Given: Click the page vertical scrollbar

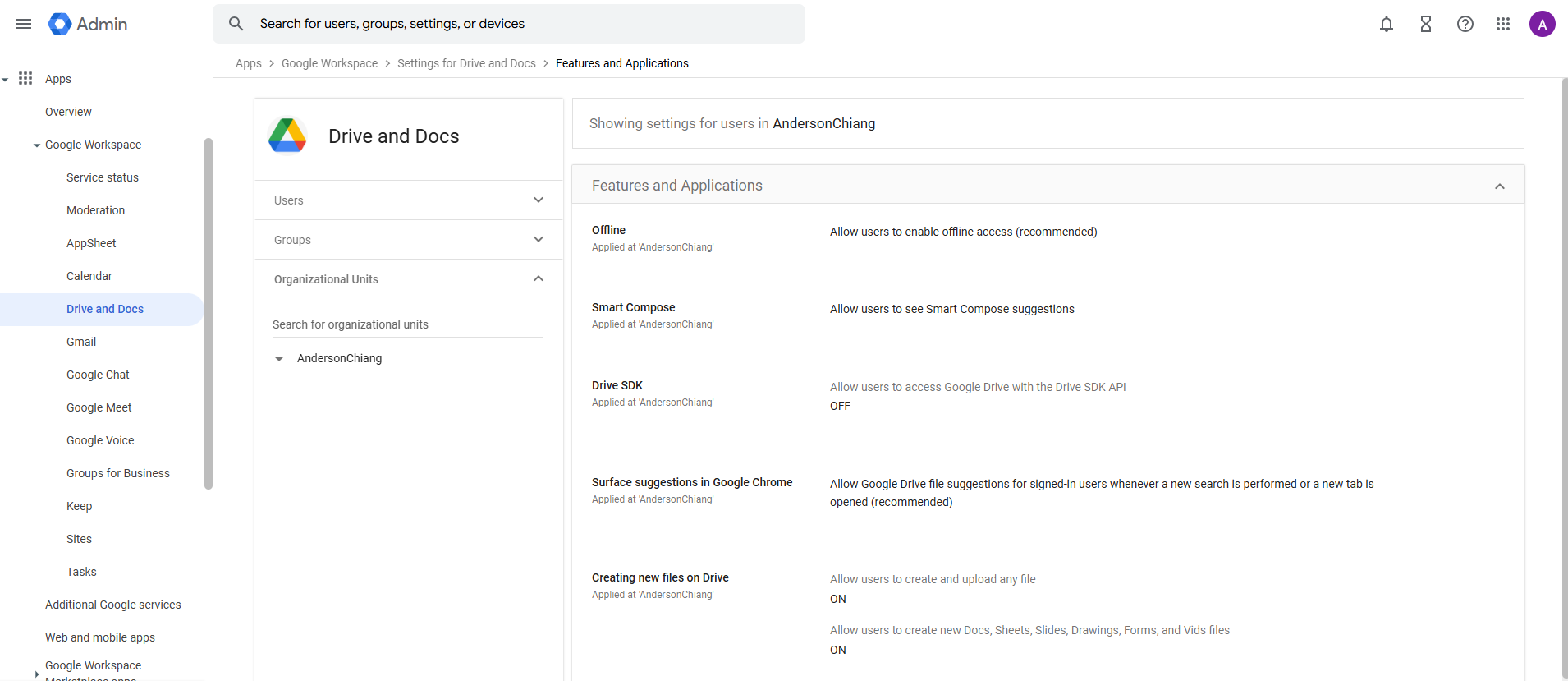Looking at the screenshot, I should pyautogui.click(x=1564, y=378).
